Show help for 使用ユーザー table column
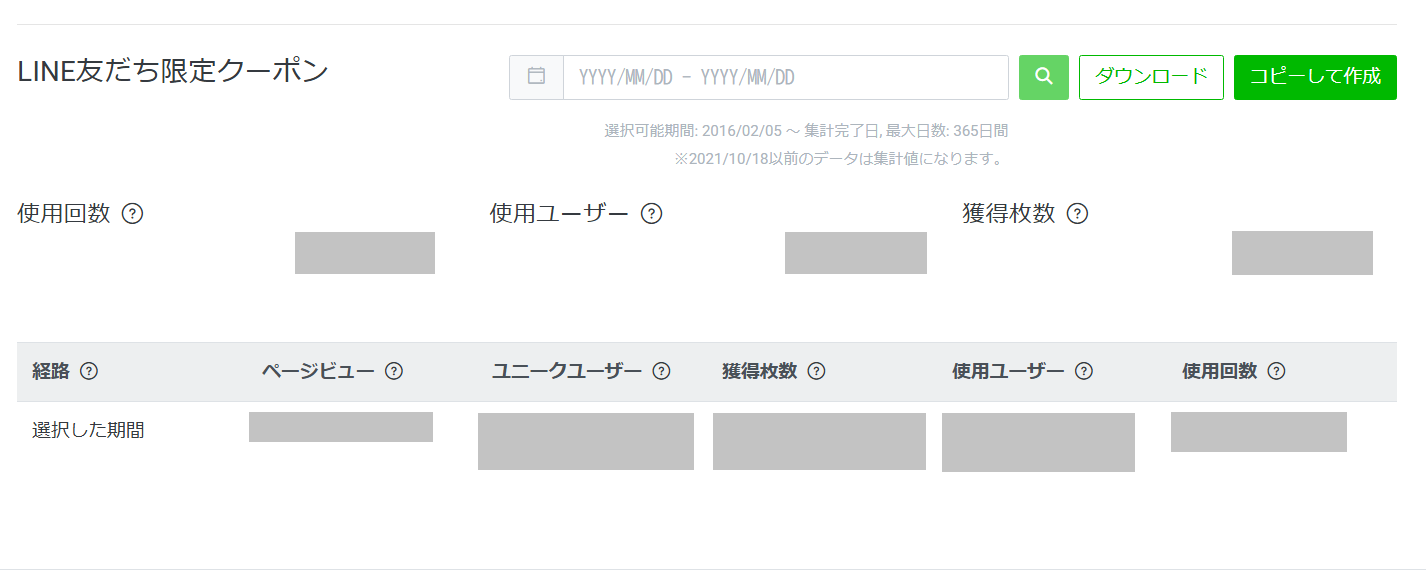The image size is (1426, 578). pyautogui.click(x=1084, y=371)
